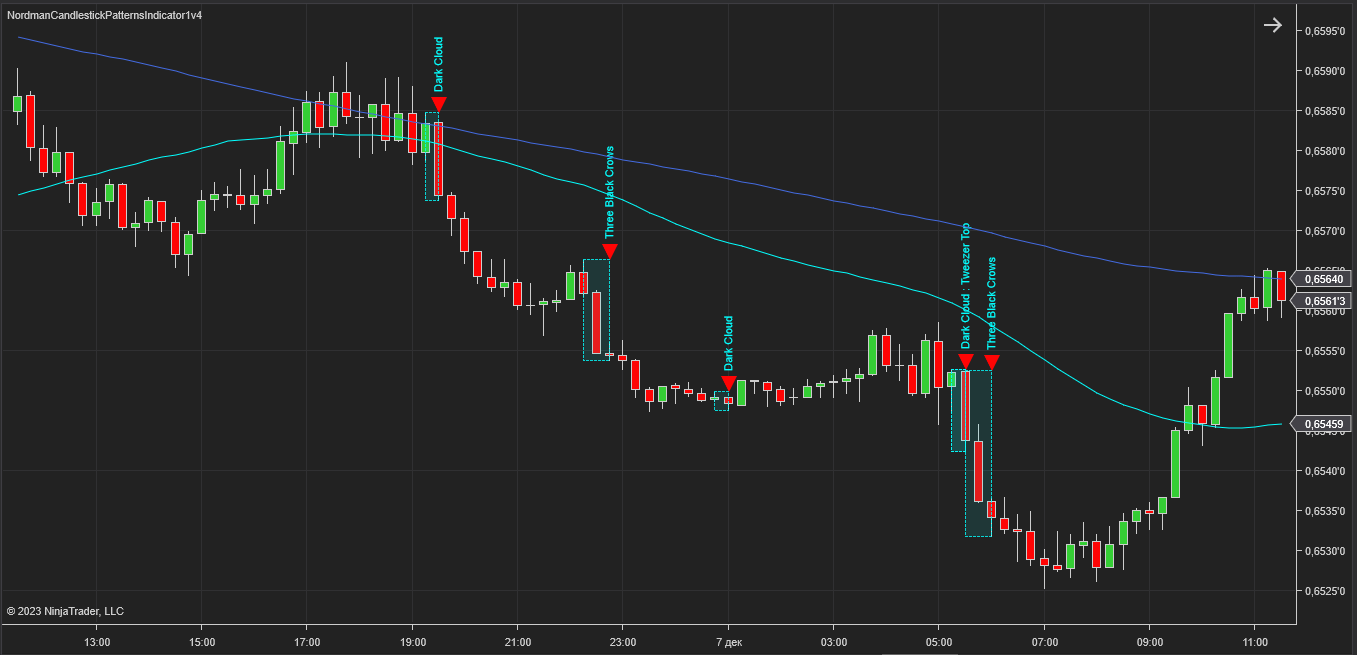Click the 0,6580'0 price axis label
This screenshot has height=655, width=1357.
pyautogui.click(x=1325, y=151)
